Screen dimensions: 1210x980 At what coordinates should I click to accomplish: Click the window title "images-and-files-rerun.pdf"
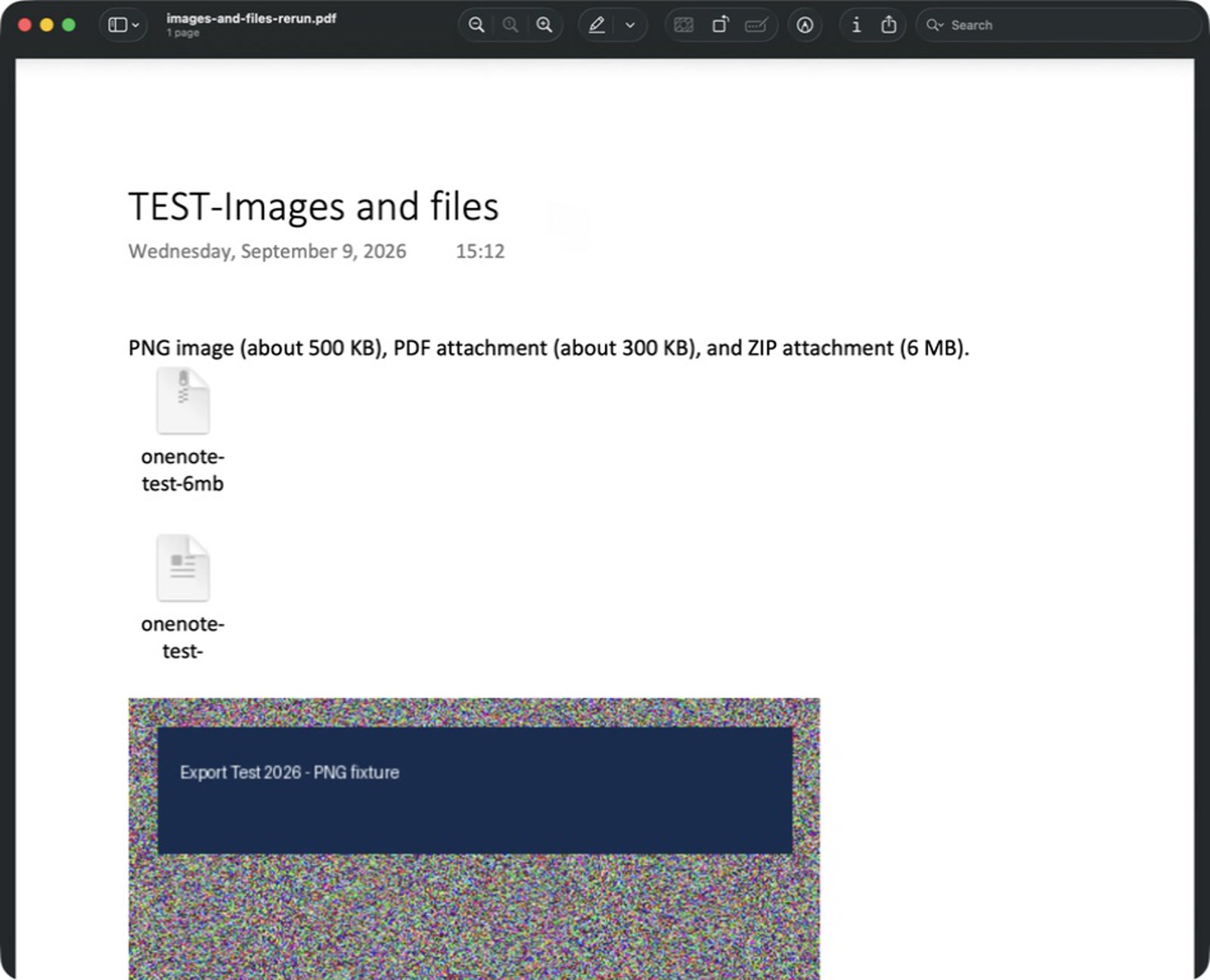coord(251,18)
